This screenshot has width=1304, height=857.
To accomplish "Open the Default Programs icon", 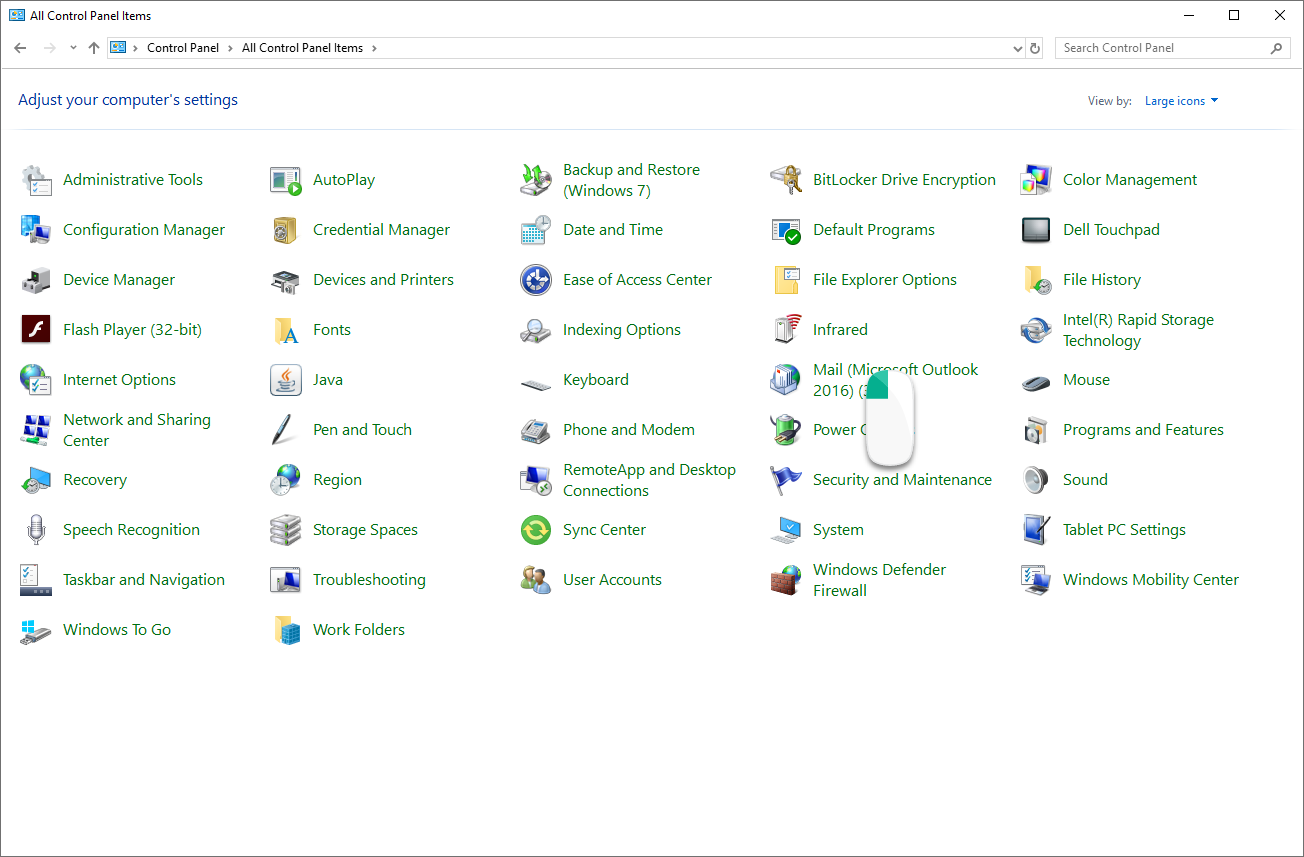I will point(786,230).
